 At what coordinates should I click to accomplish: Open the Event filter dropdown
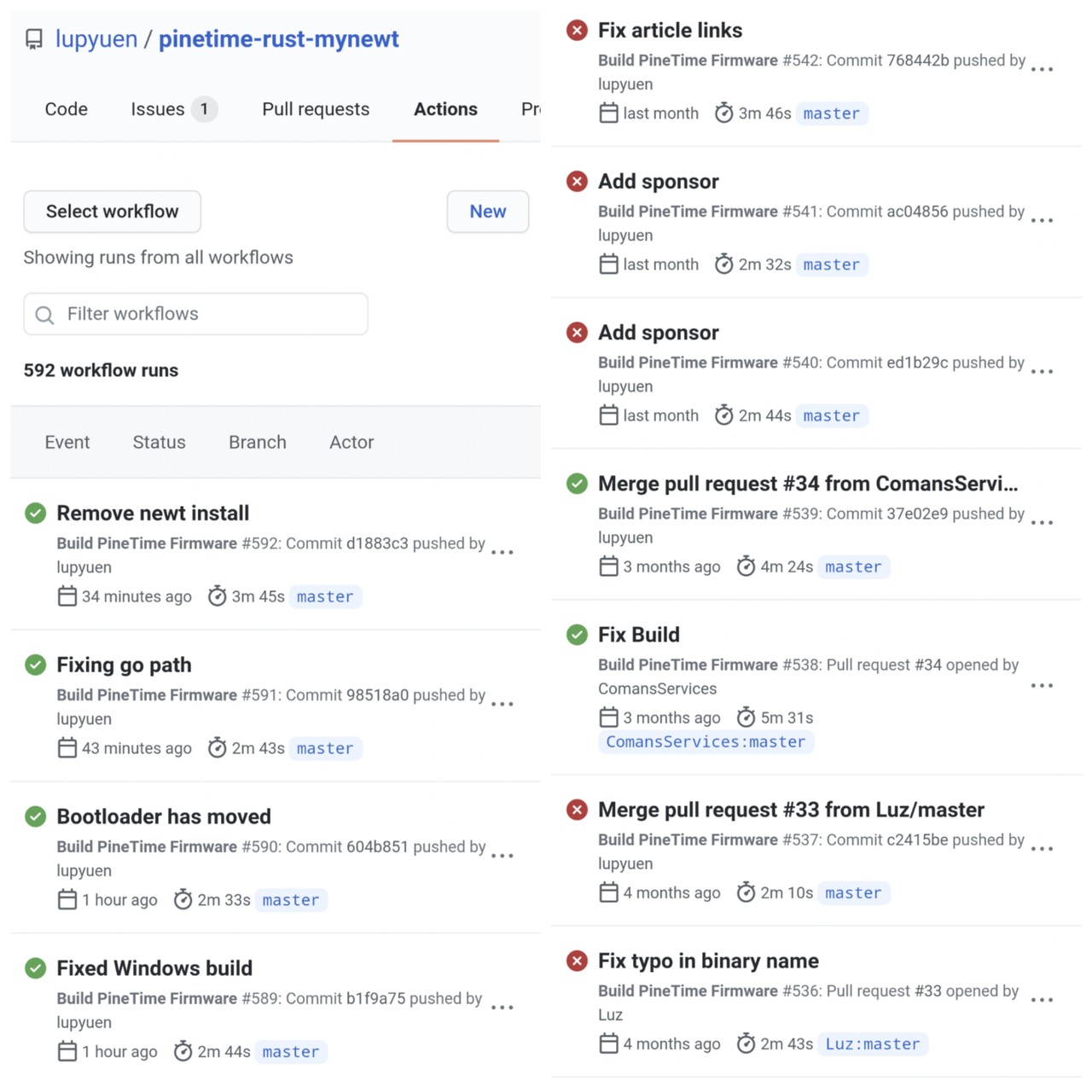click(x=67, y=442)
